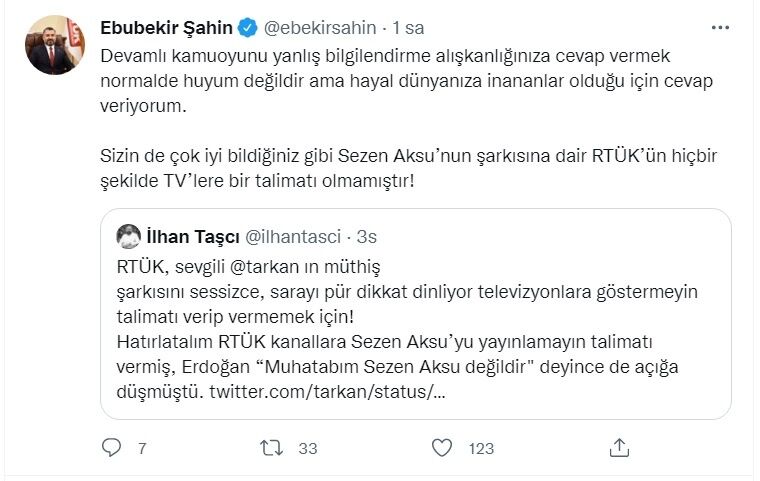Click the '3s' quoted tweet timestamp
760x481 pixels.
click(x=366, y=237)
